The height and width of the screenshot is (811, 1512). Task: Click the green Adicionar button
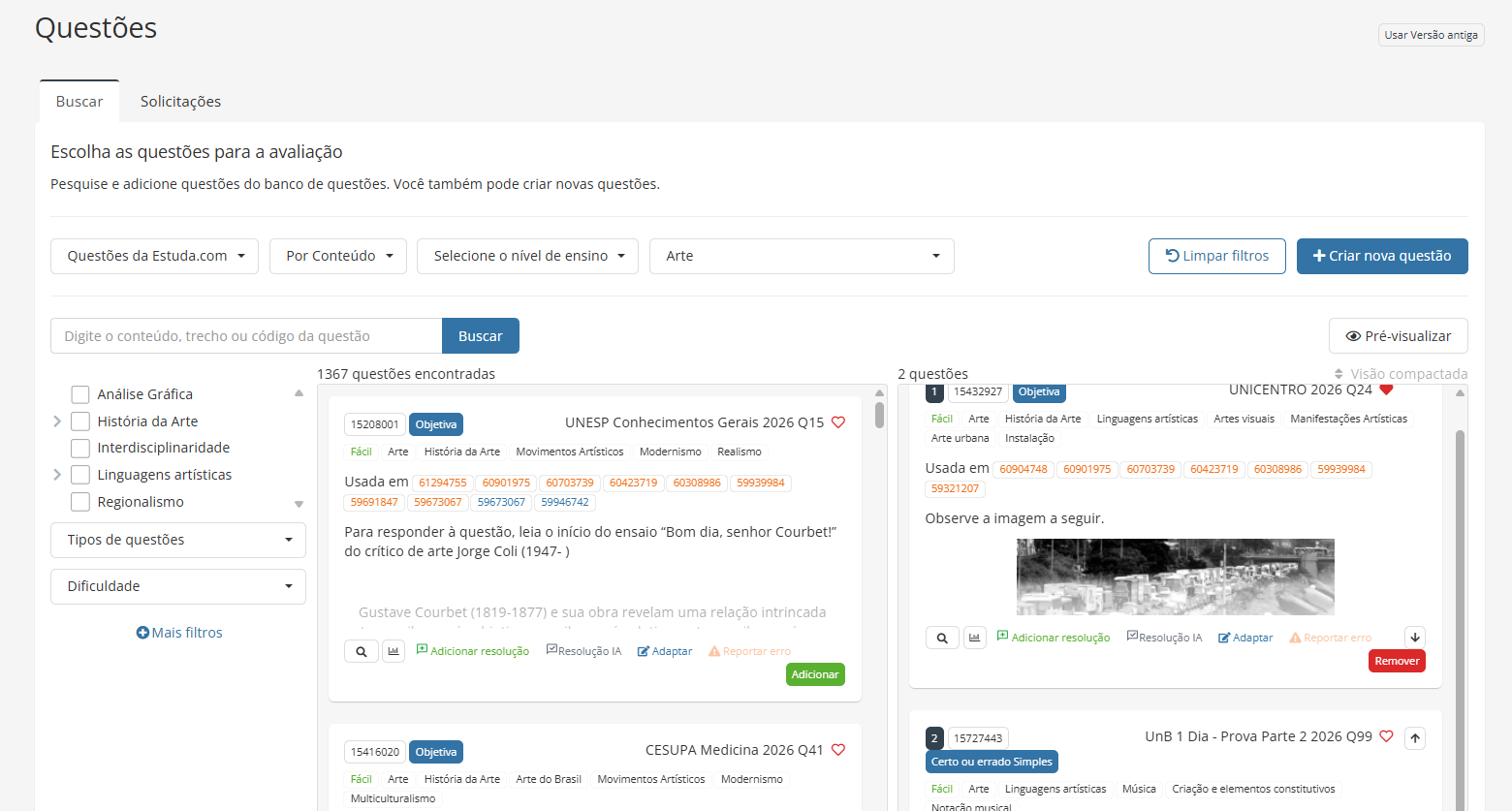point(815,674)
